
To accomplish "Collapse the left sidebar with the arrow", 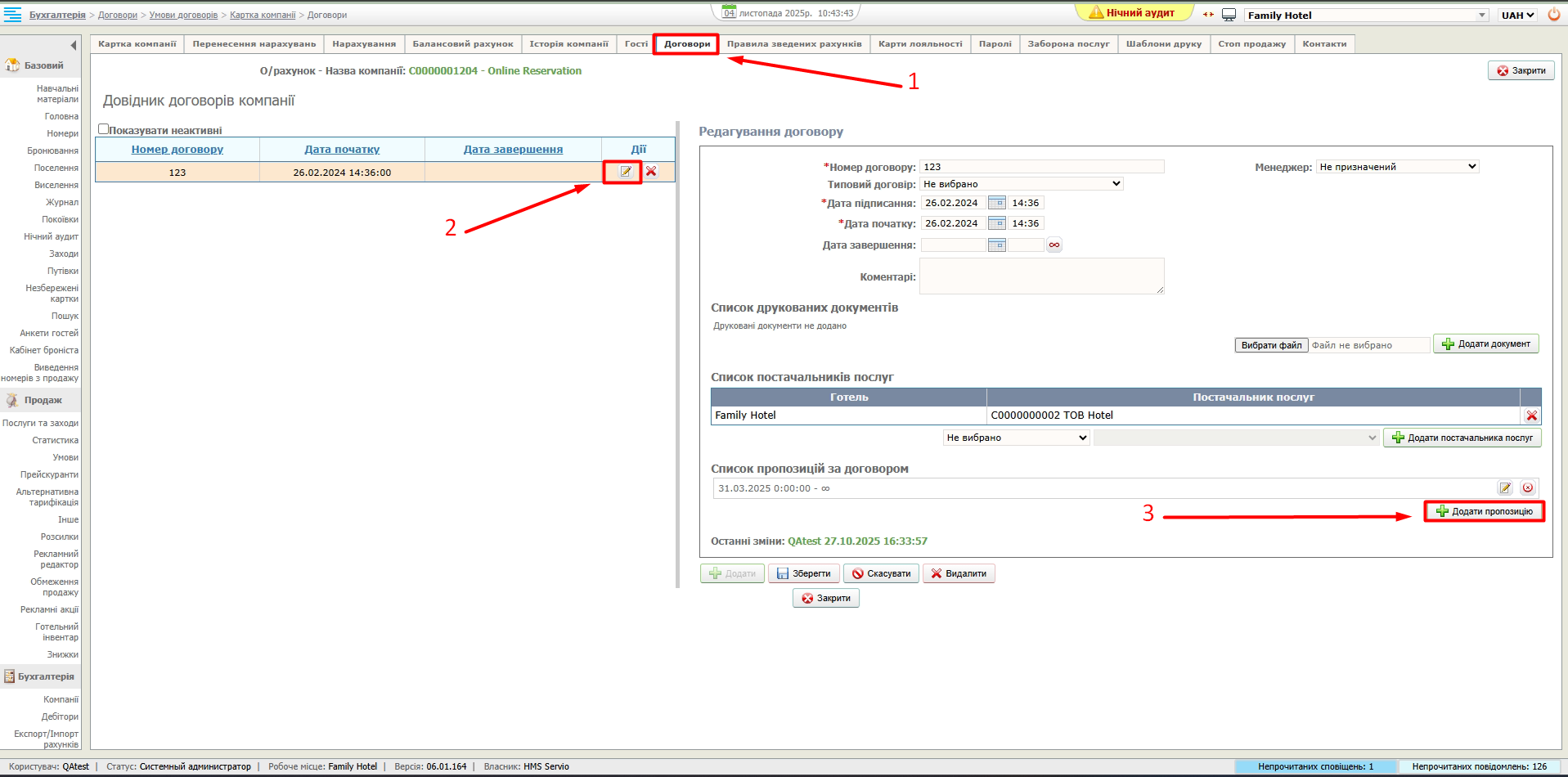I will click(74, 45).
